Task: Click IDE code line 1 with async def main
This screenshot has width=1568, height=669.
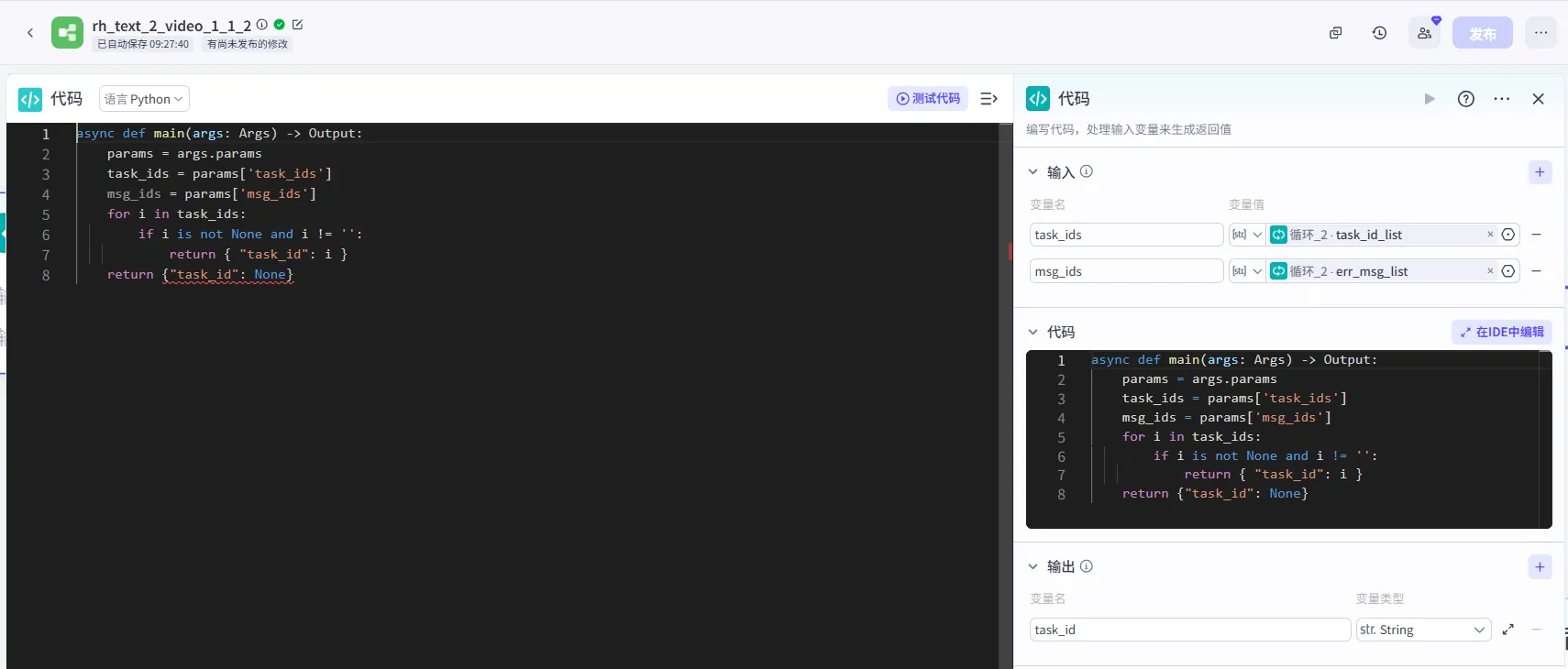Action: click(220, 134)
